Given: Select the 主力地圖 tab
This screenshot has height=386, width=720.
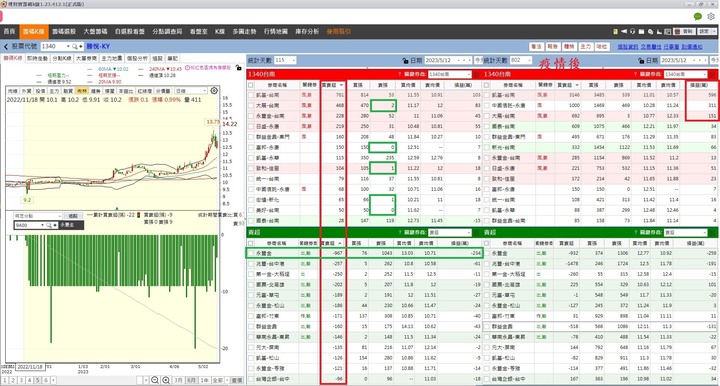Looking at the screenshot, I should pyautogui.click(x=112, y=59).
